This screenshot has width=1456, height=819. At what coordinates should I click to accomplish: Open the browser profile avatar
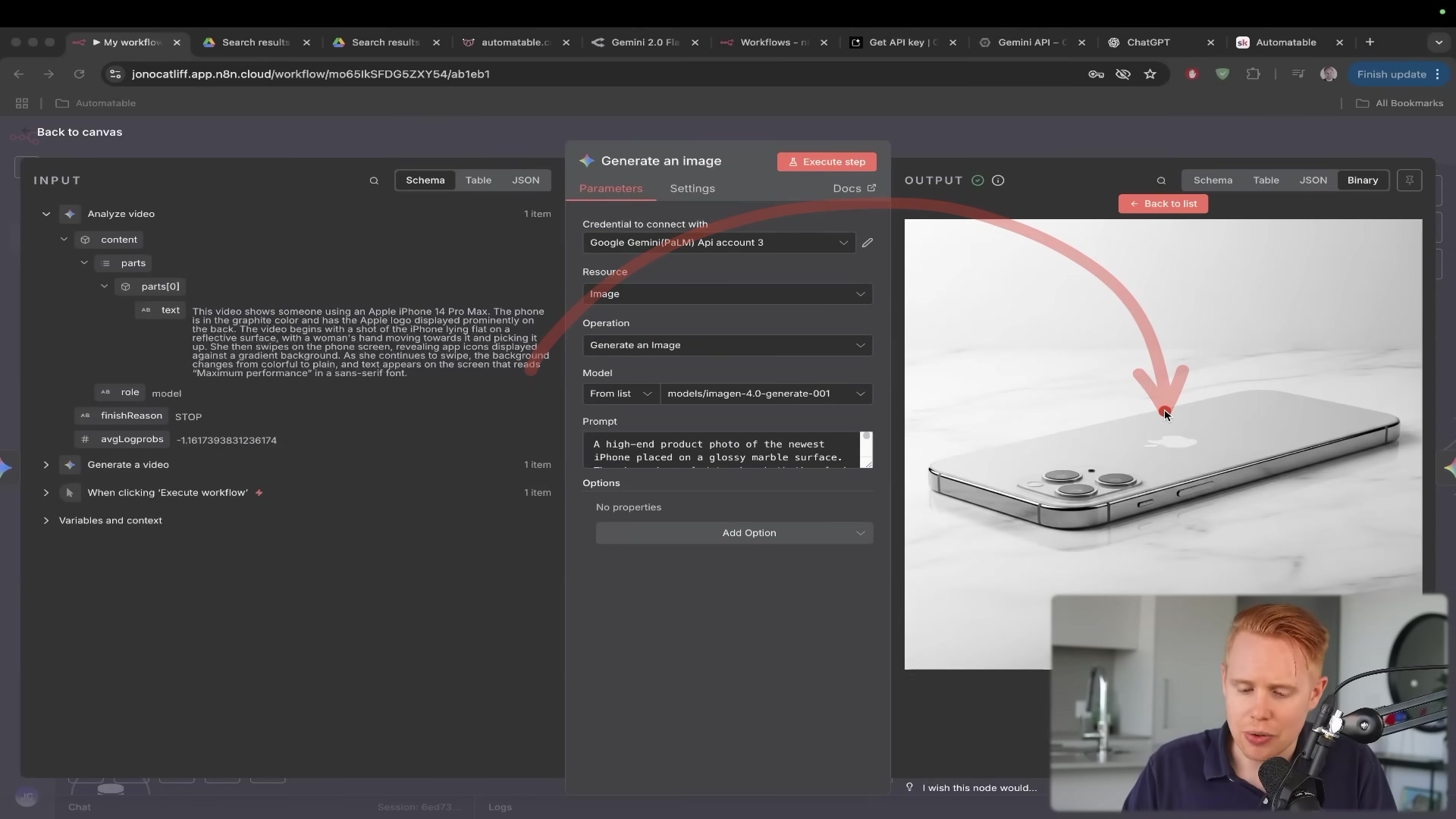coord(1328,74)
